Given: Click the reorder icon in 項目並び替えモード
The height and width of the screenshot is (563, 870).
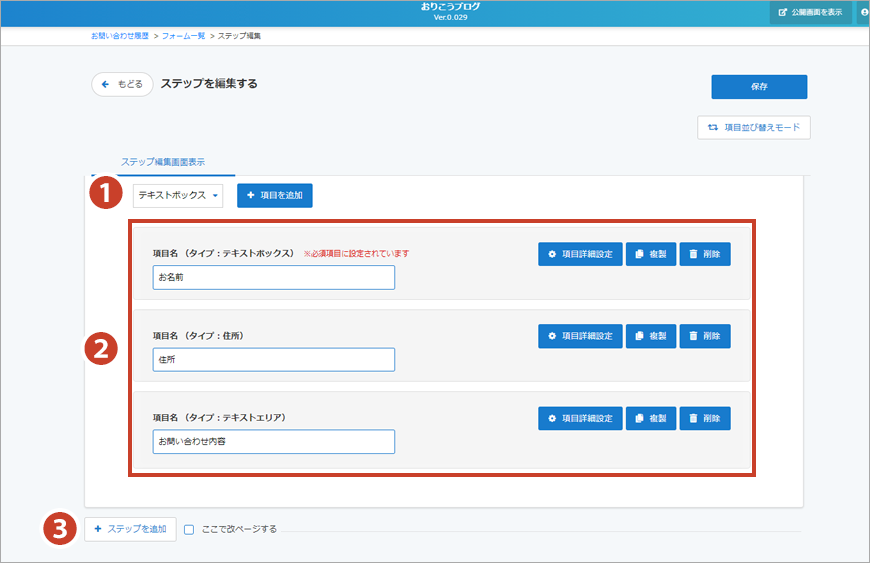Looking at the screenshot, I should pyautogui.click(x=713, y=128).
